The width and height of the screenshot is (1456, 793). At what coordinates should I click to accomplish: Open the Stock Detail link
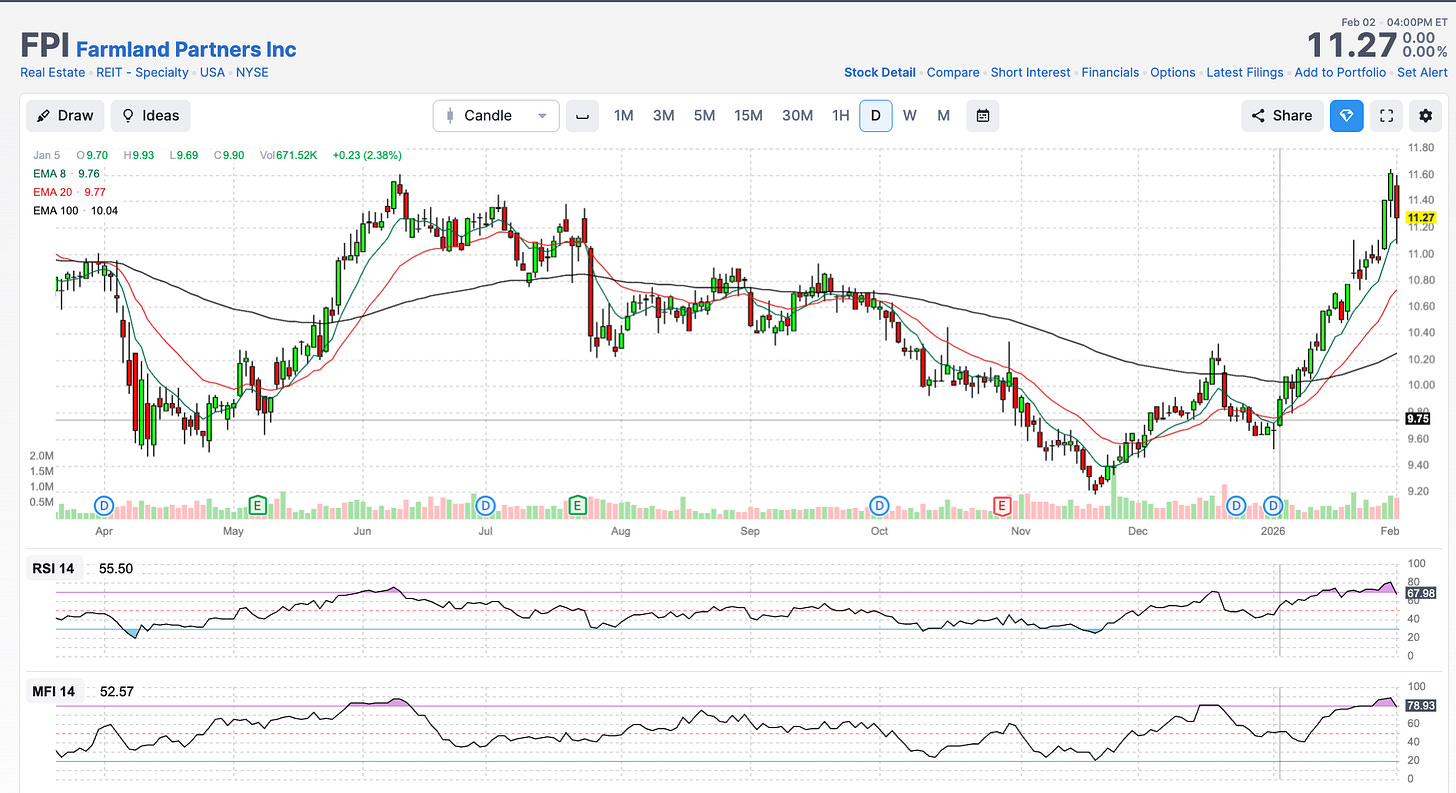[x=879, y=72]
